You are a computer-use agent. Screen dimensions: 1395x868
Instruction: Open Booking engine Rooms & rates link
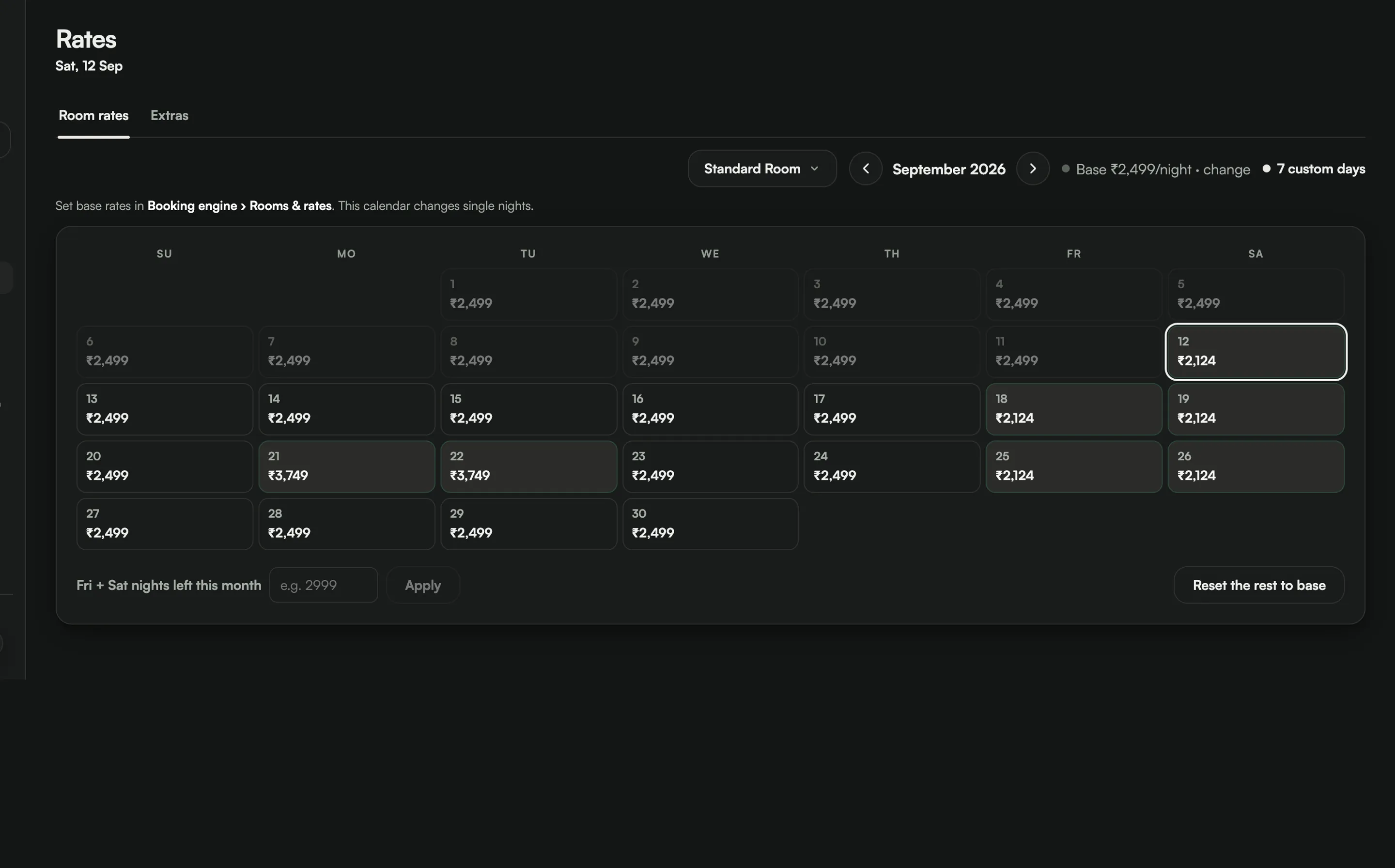(x=239, y=205)
